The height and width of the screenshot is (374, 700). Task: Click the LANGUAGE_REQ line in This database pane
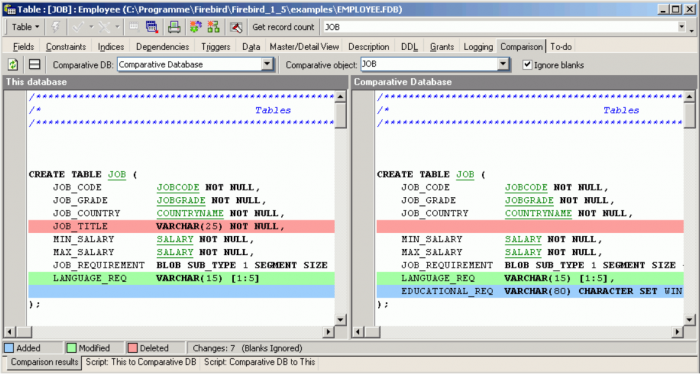[181, 278]
